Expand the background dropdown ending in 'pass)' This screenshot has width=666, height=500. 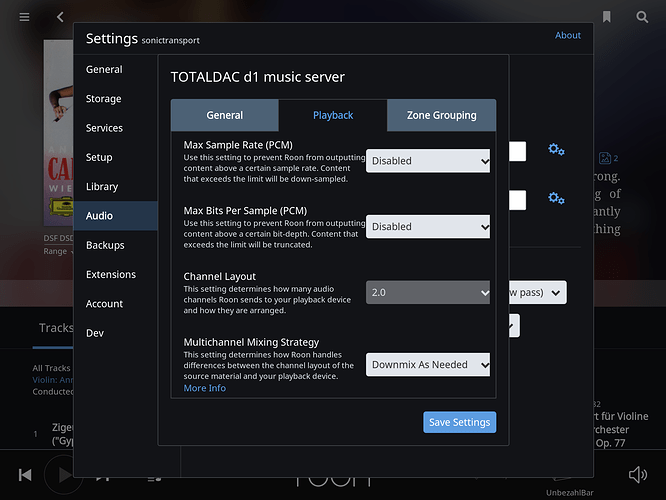coord(538,292)
